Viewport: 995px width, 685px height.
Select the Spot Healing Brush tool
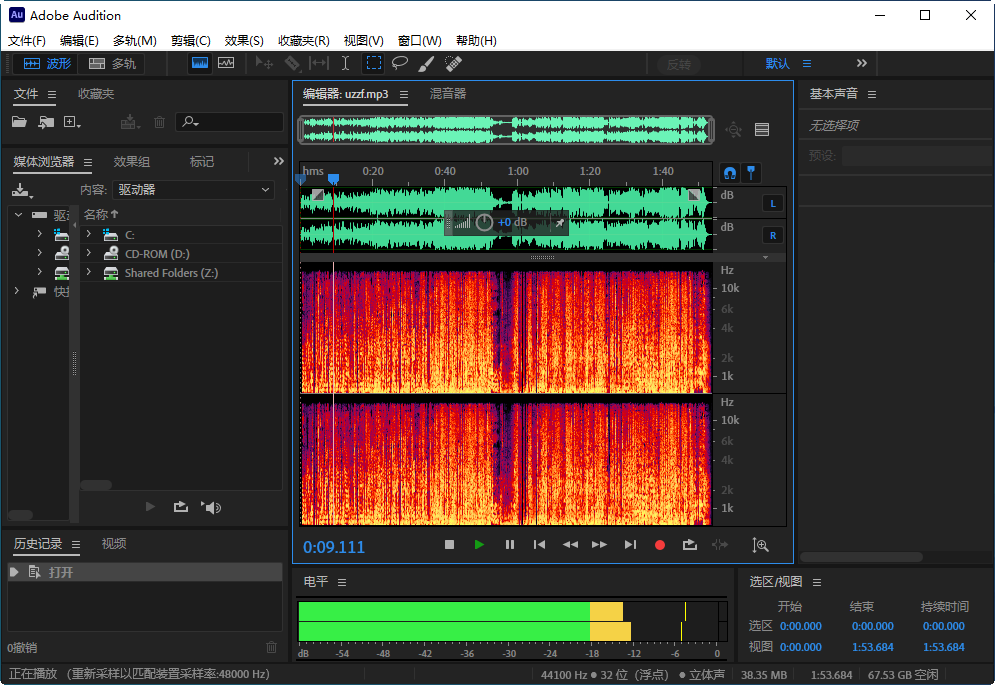453,62
